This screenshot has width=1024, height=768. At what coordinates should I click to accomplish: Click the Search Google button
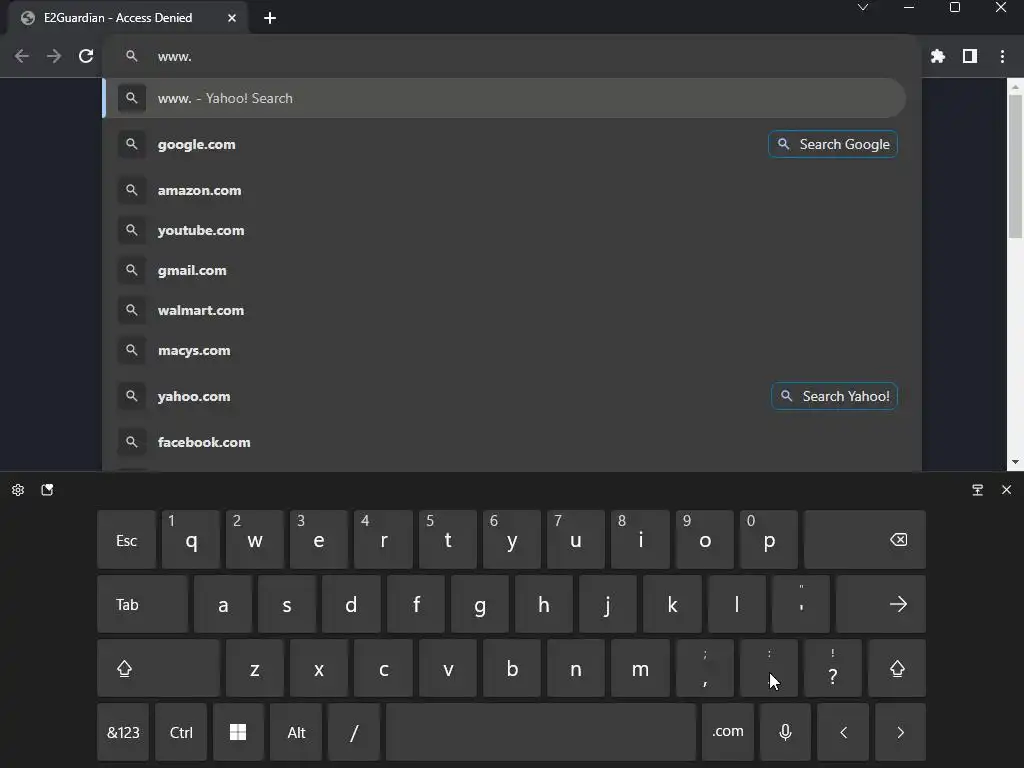pos(833,144)
